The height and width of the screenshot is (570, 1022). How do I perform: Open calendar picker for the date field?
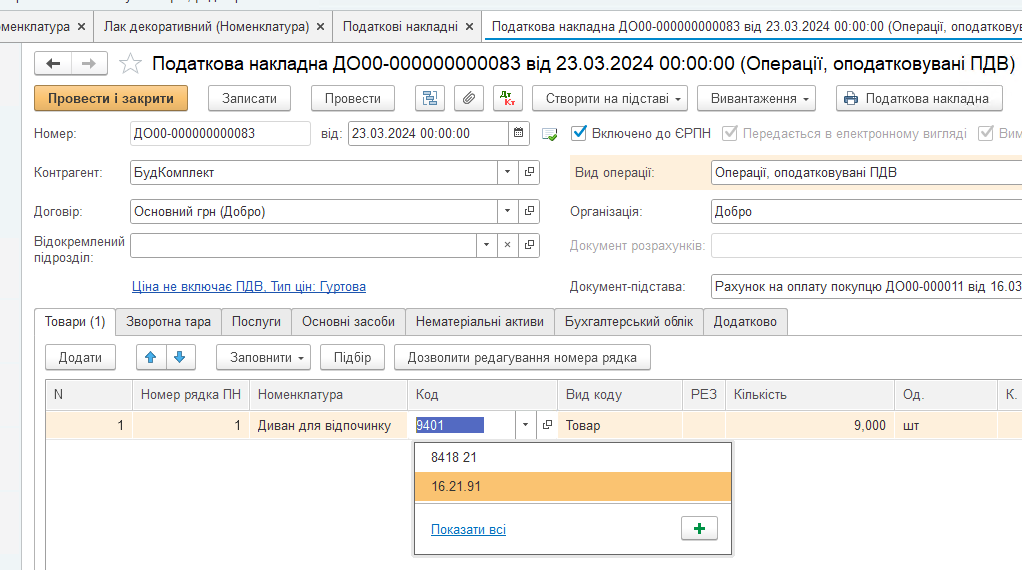pos(518,134)
